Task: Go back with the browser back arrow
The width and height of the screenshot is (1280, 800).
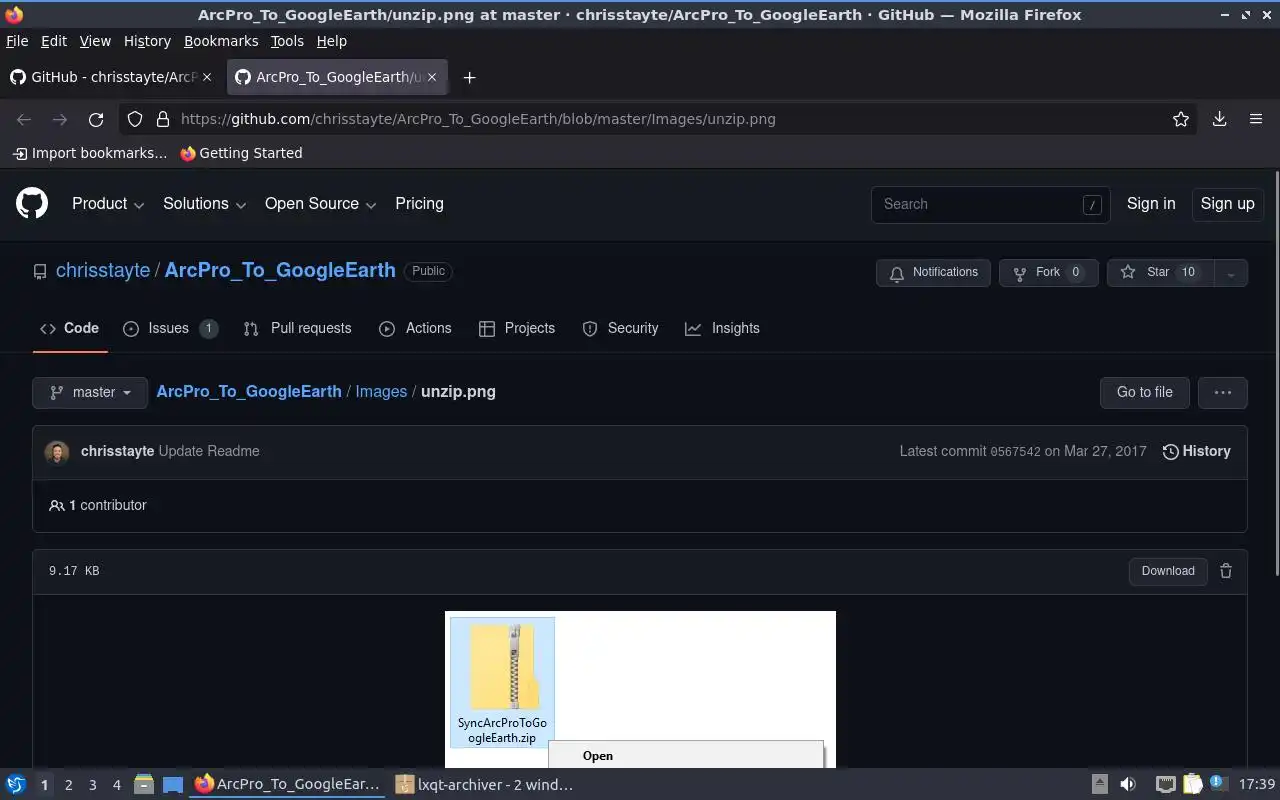Action: (x=24, y=119)
